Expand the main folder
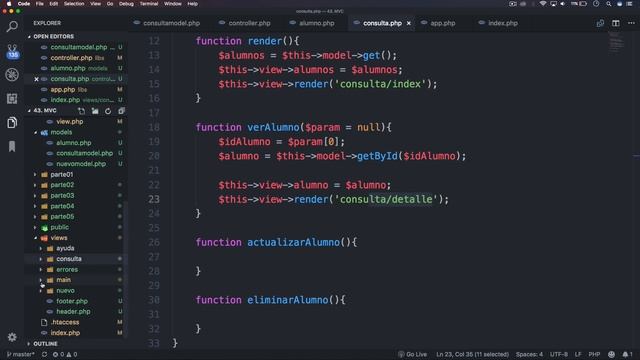The image size is (640, 360). 63,280
